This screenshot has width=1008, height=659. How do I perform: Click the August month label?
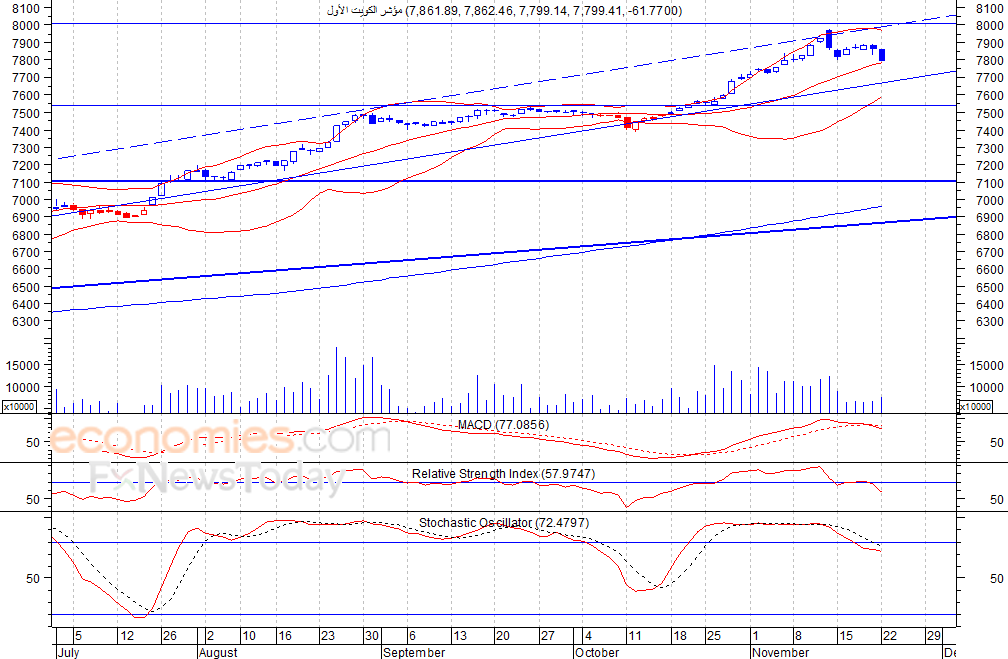[x=218, y=653]
